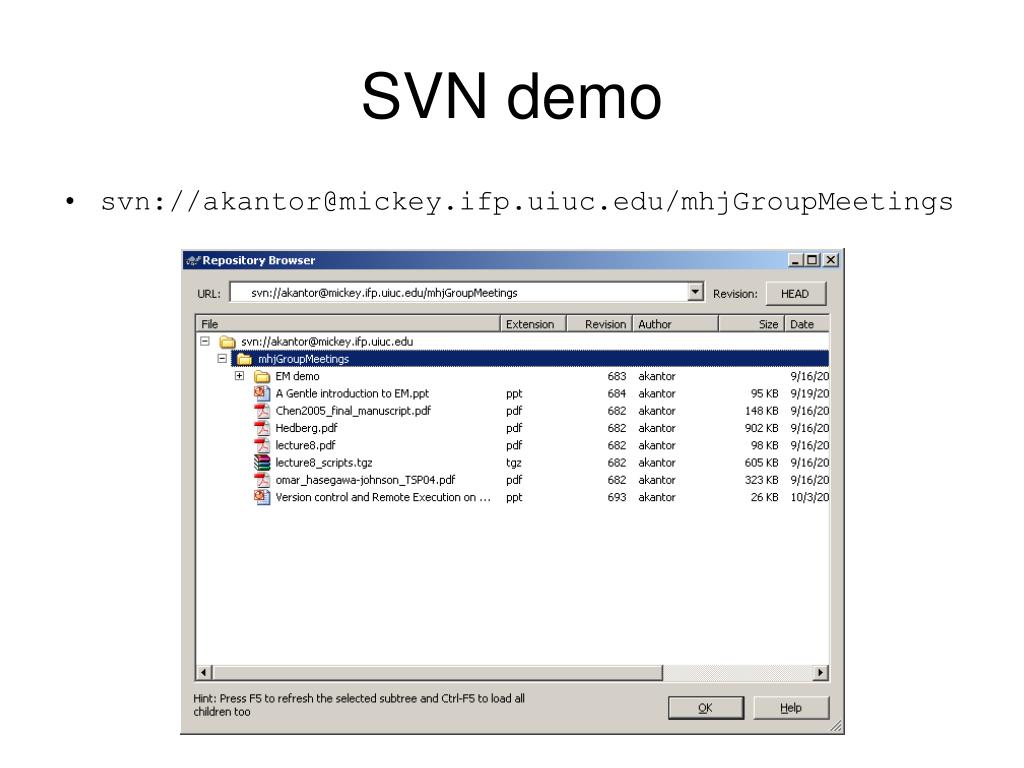Select lecture8.pdf file name
Screen dimensions: 1024x768
(305, 445)
